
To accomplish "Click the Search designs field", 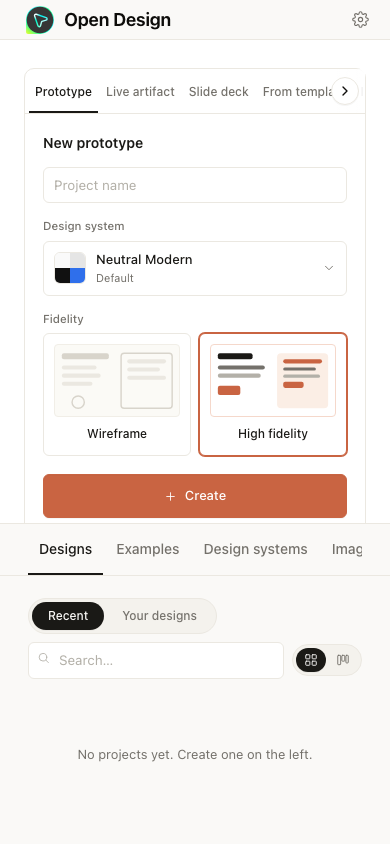I will tap(156, 660).
